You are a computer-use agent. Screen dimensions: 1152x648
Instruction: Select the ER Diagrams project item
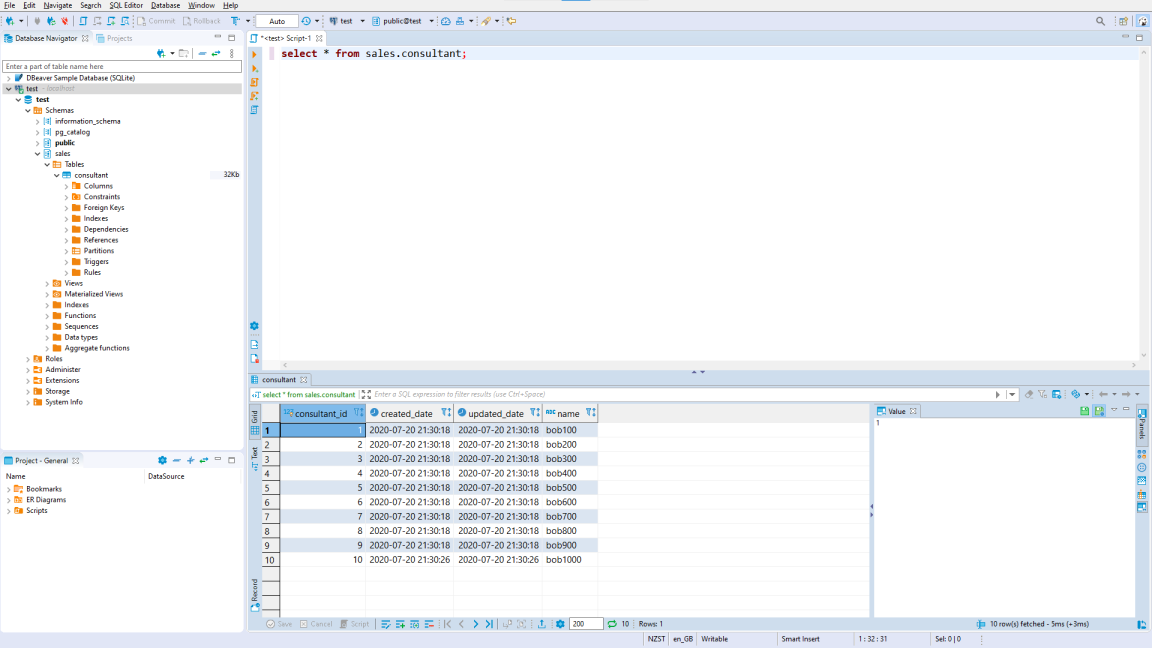[x=46, y=500]
